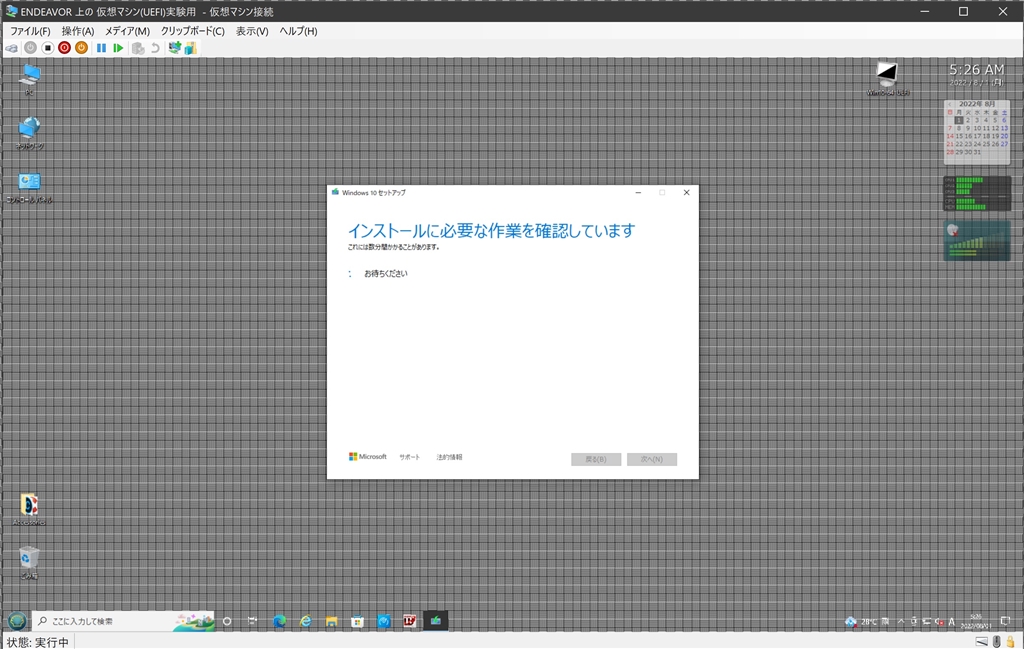The width and height of the screenshot is (1024, 649).
Task: Open the guest Start menu button
Action: click(x=17, y=621)
